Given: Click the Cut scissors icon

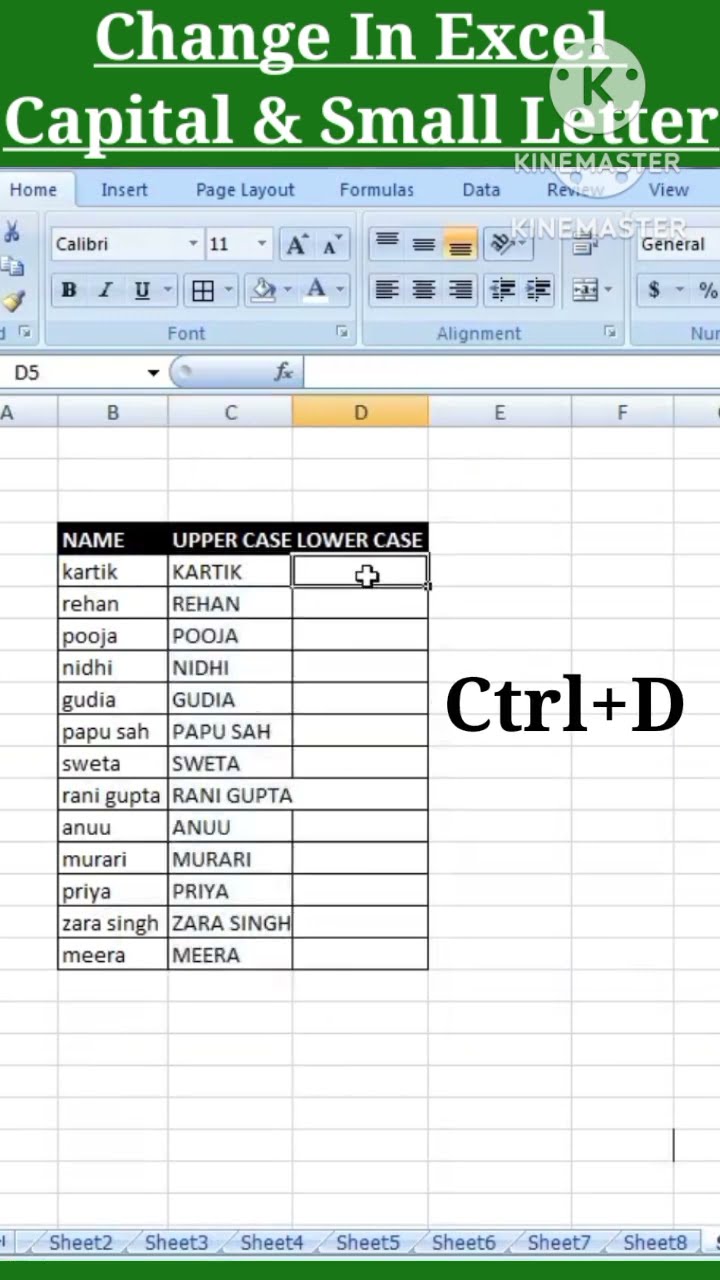Looking at the screenshot, I should [x=12, y=233].
